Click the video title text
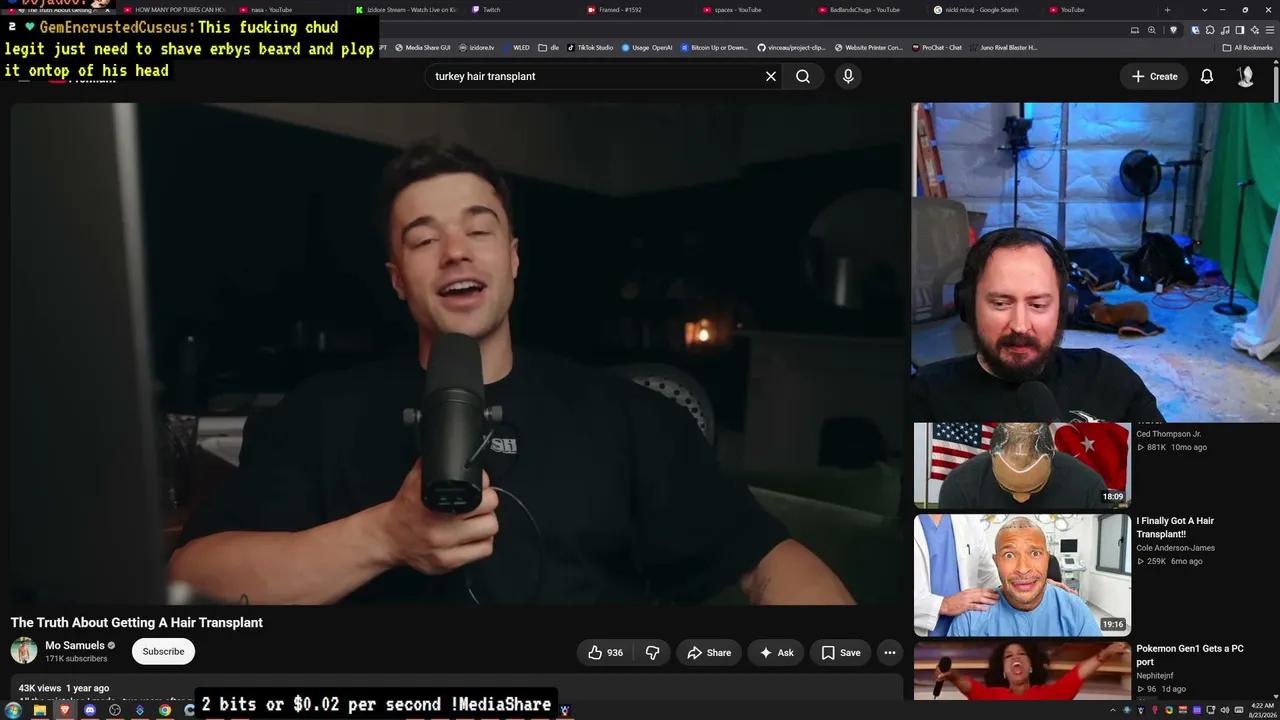Image resolution: width=1280 pixels, height=720 pixels. [137, 622]
